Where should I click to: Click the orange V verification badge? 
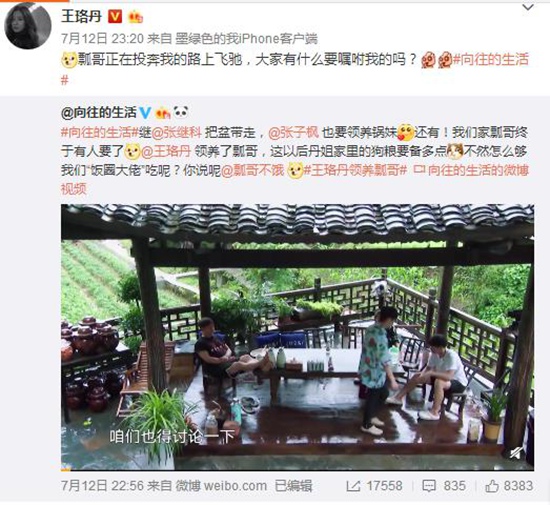pos(115,16)
